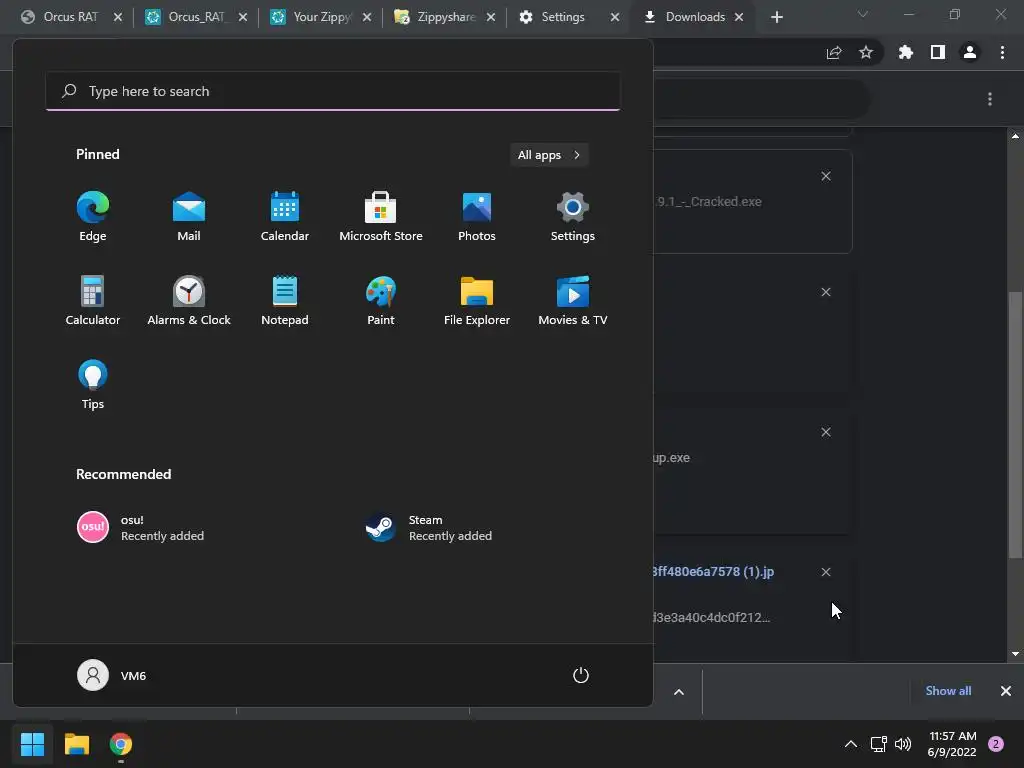Image resolution: width=1024 pixels, height=768 pixels.
Task: Open the volume tray icon
Action: coord(903,744)
